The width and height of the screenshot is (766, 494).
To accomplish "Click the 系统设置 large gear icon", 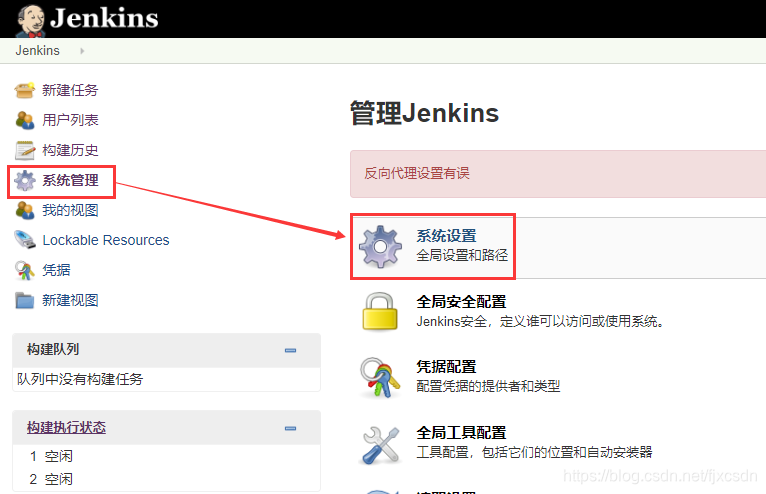I will [381, 247].
